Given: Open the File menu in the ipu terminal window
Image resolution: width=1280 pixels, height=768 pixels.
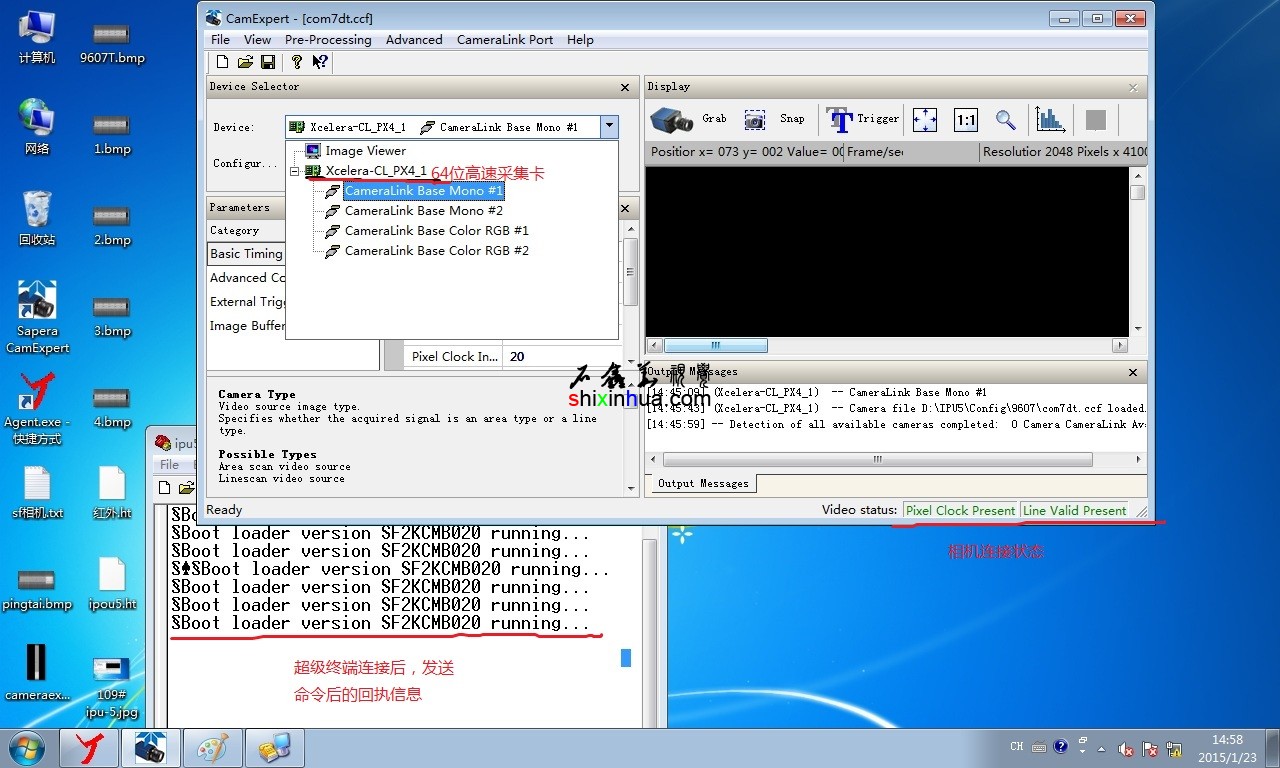Looking at the screenshot, I should pos(170,465).
